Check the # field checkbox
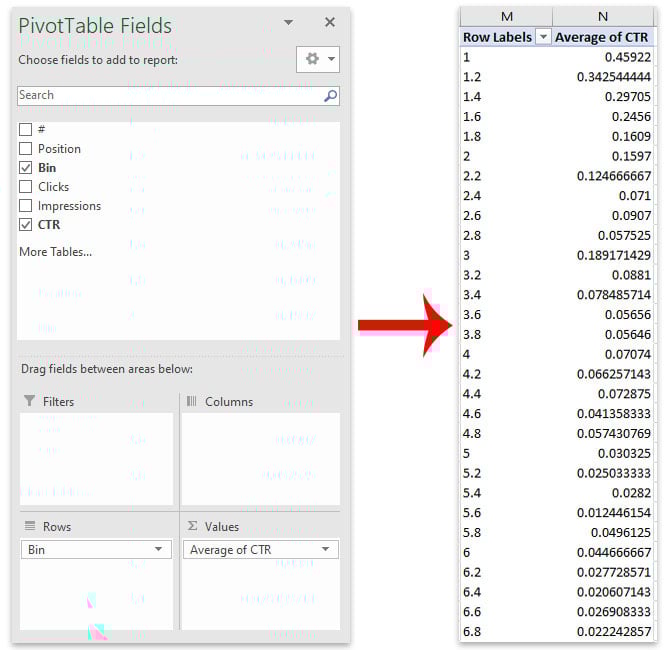668x650 pixels. [x=26, y=129]
